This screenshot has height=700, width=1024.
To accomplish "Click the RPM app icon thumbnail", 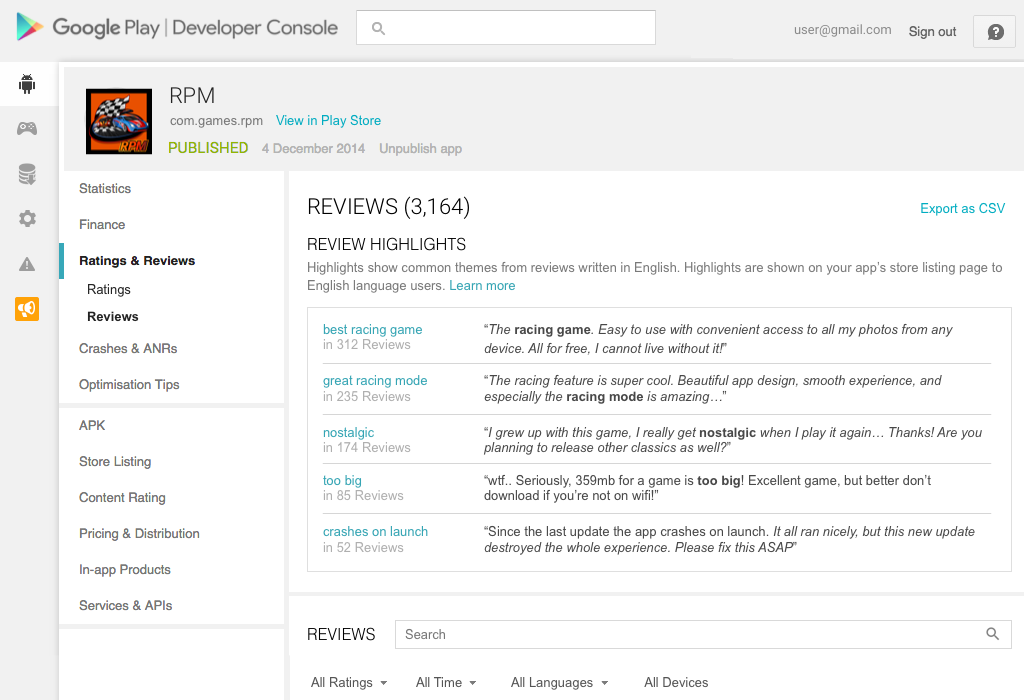I will click(x=120, y=120).
